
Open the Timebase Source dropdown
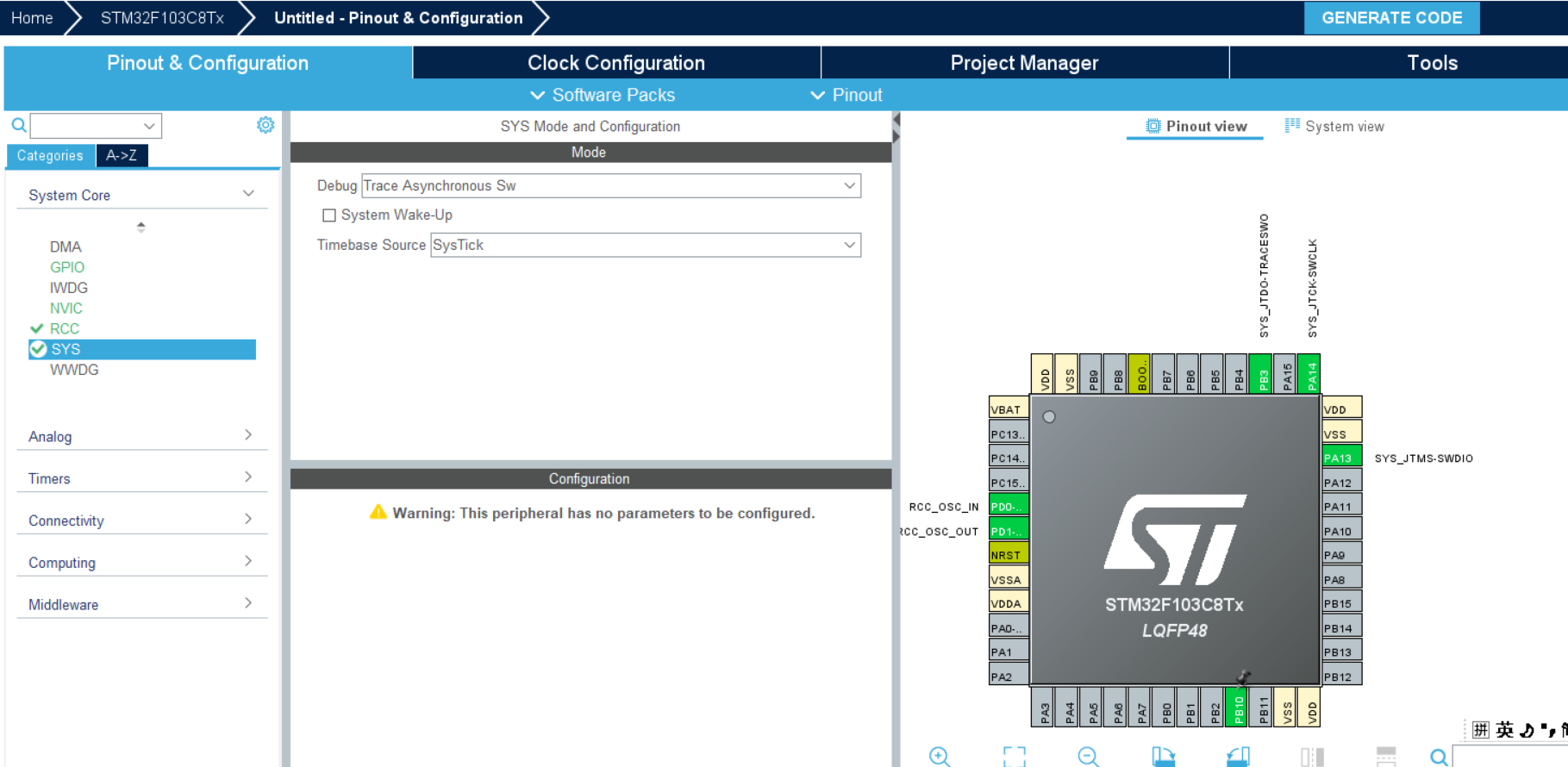(x=645, y=246)
